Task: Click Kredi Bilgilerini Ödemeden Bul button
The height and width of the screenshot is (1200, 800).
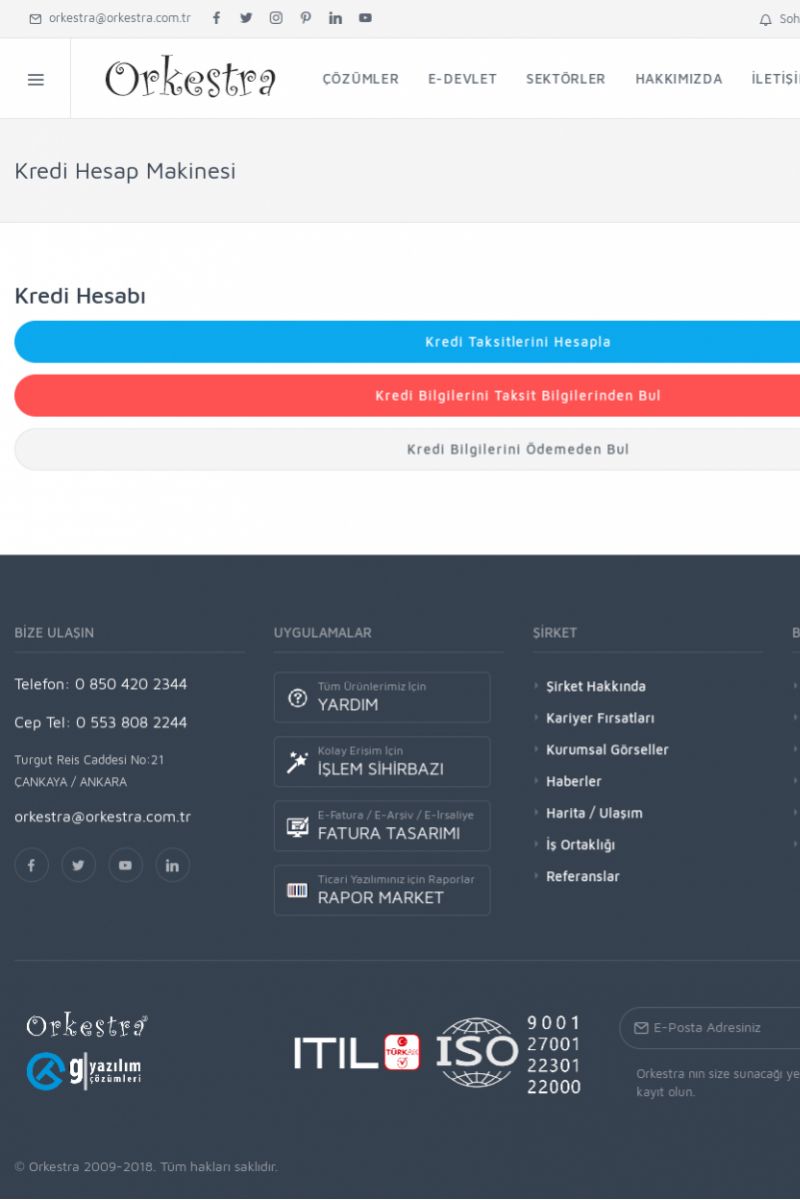Action: tap(407, 450)
